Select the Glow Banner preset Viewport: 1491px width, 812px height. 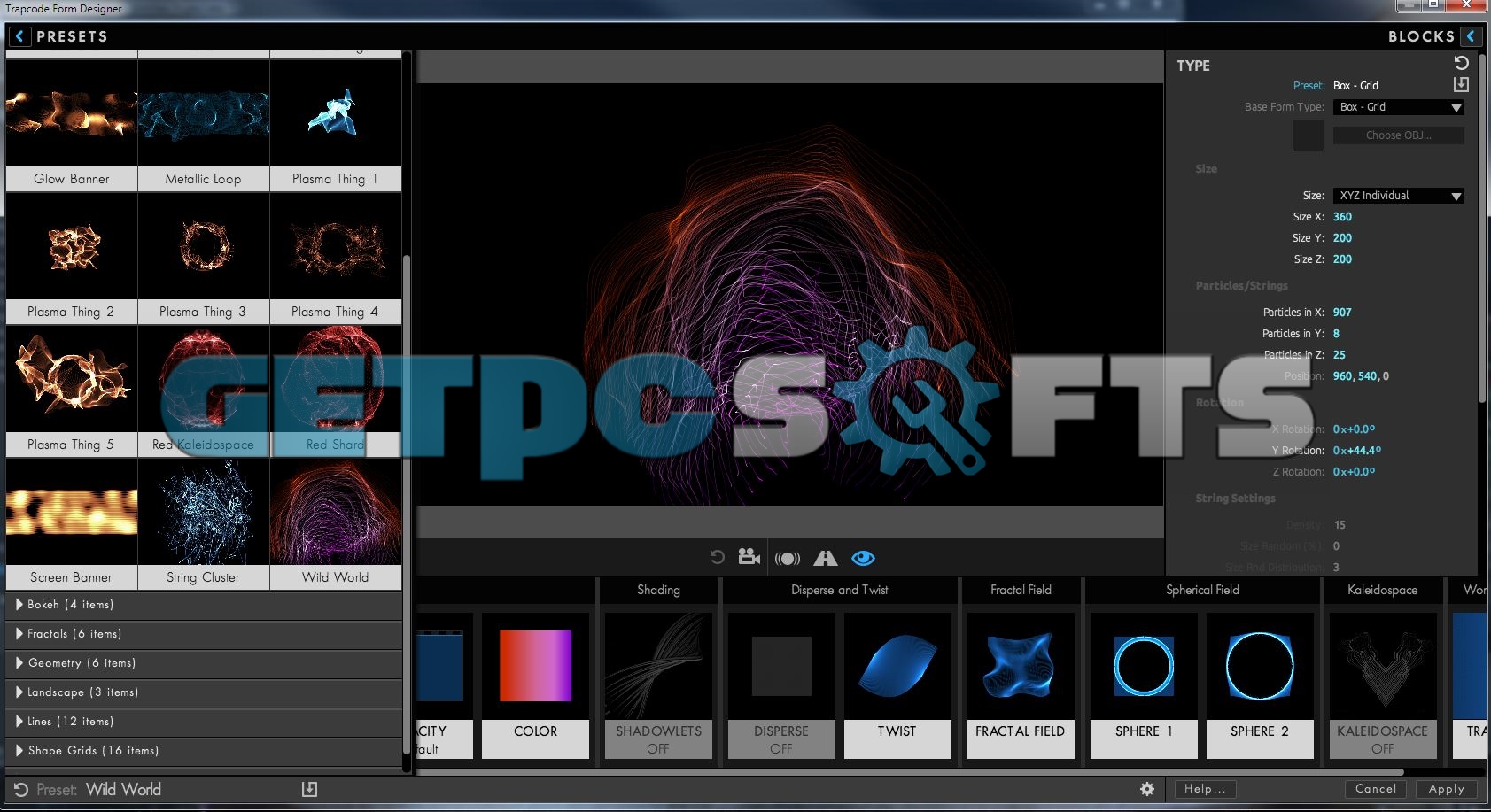pos(72,126)
